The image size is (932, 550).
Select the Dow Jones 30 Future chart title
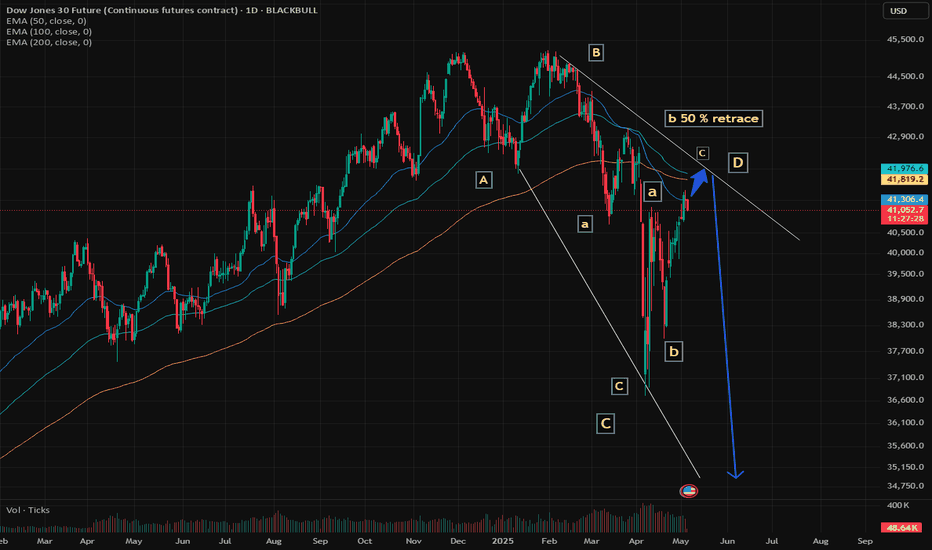coord(162,10)
